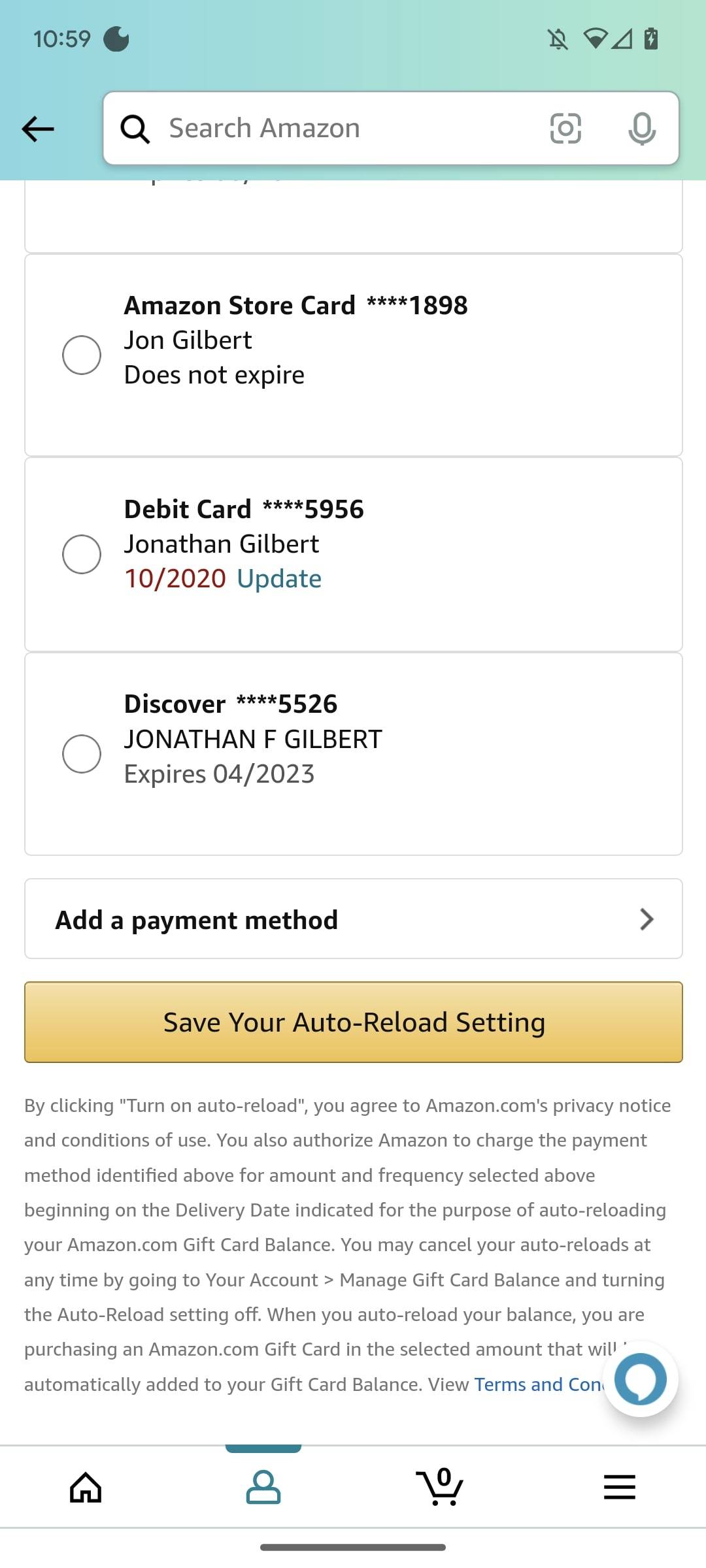Viewport: 706px width, 1568px height.
Task: Expand Add a payment method
Action: point(196,919)
